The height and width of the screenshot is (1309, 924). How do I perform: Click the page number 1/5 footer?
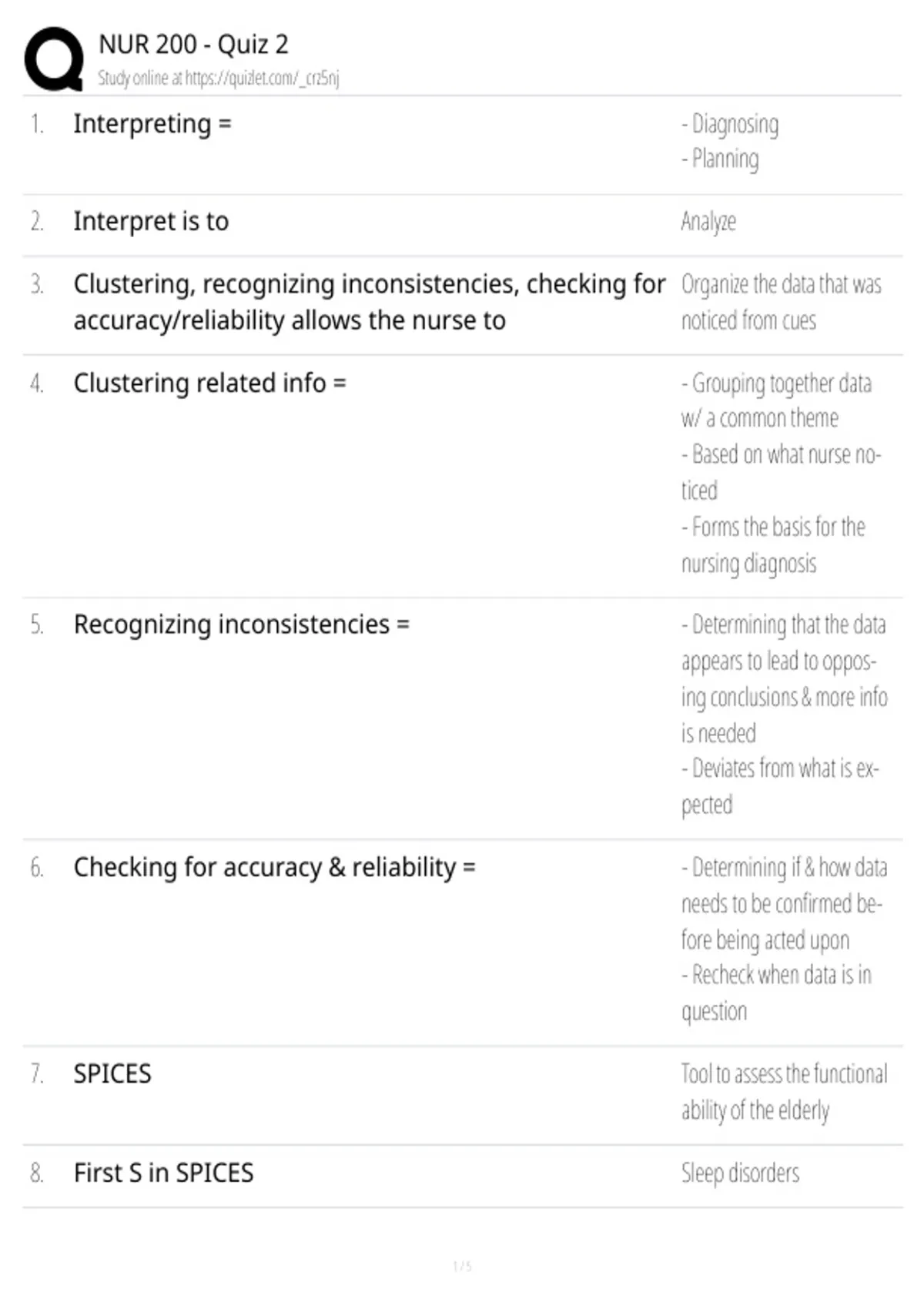(462, 1266)
